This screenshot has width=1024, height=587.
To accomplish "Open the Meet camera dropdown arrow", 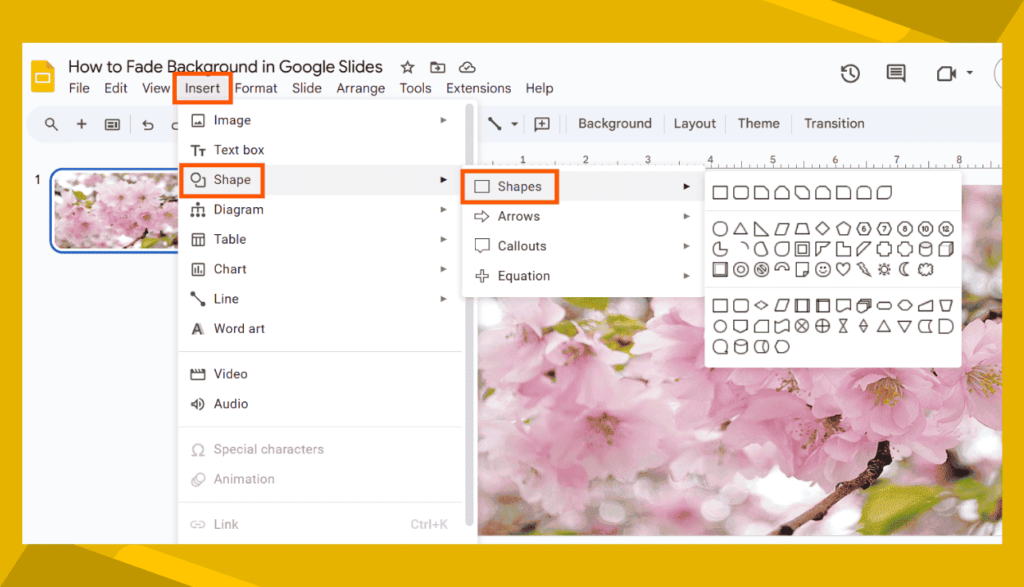I will point(970,73).
